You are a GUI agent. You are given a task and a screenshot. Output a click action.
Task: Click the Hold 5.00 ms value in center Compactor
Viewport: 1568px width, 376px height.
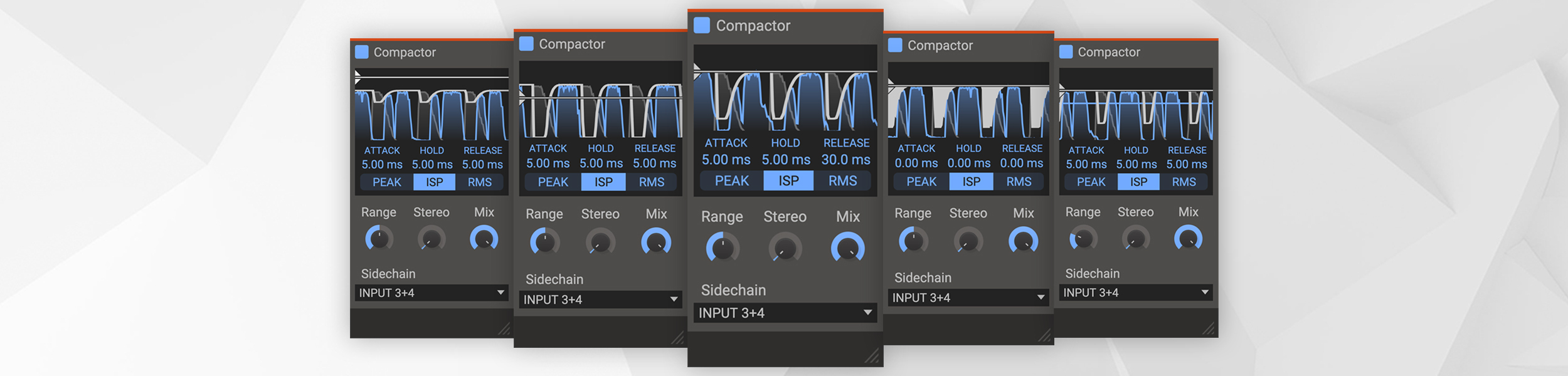point(786,160)
